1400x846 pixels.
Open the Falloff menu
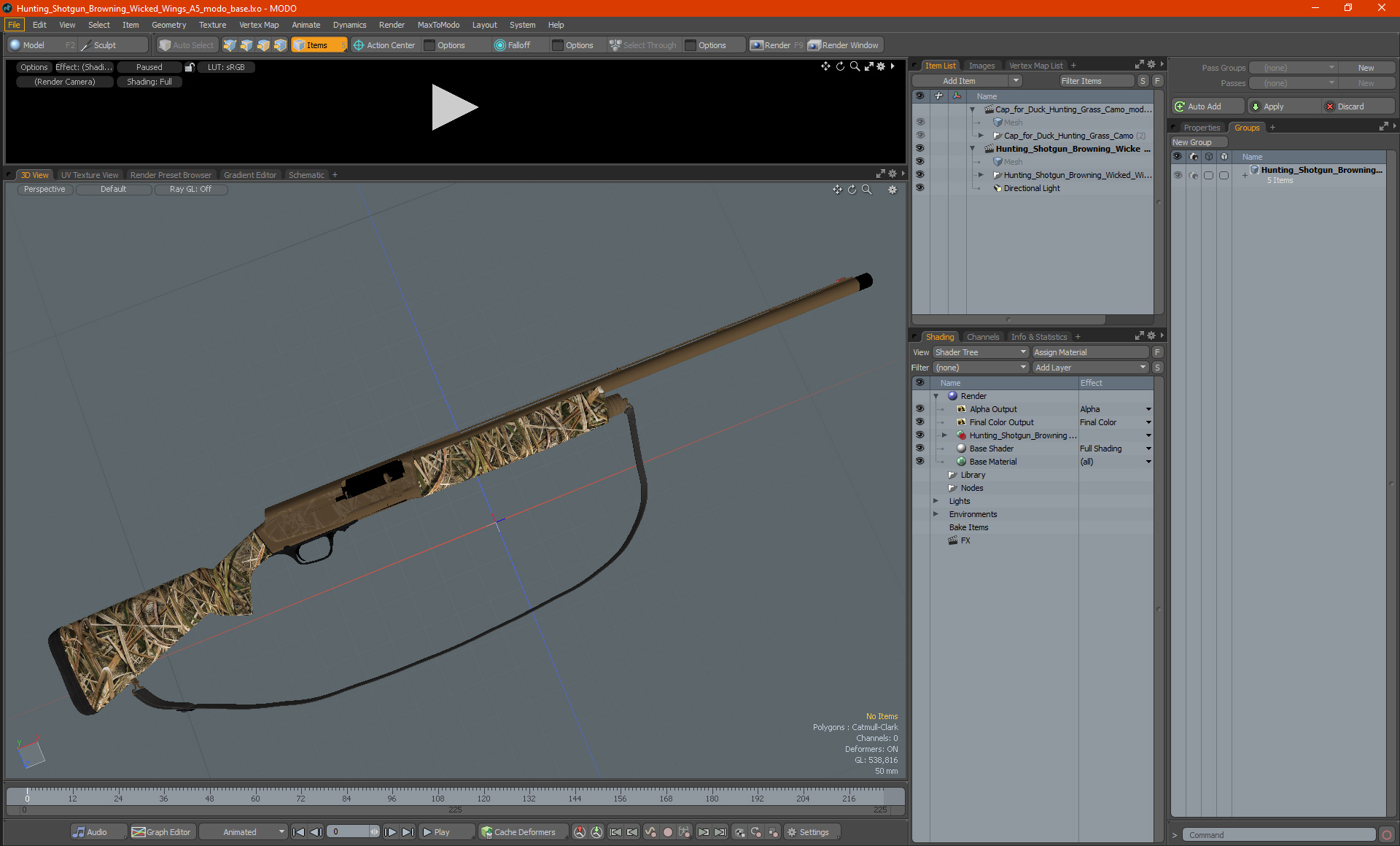[518, 45]
